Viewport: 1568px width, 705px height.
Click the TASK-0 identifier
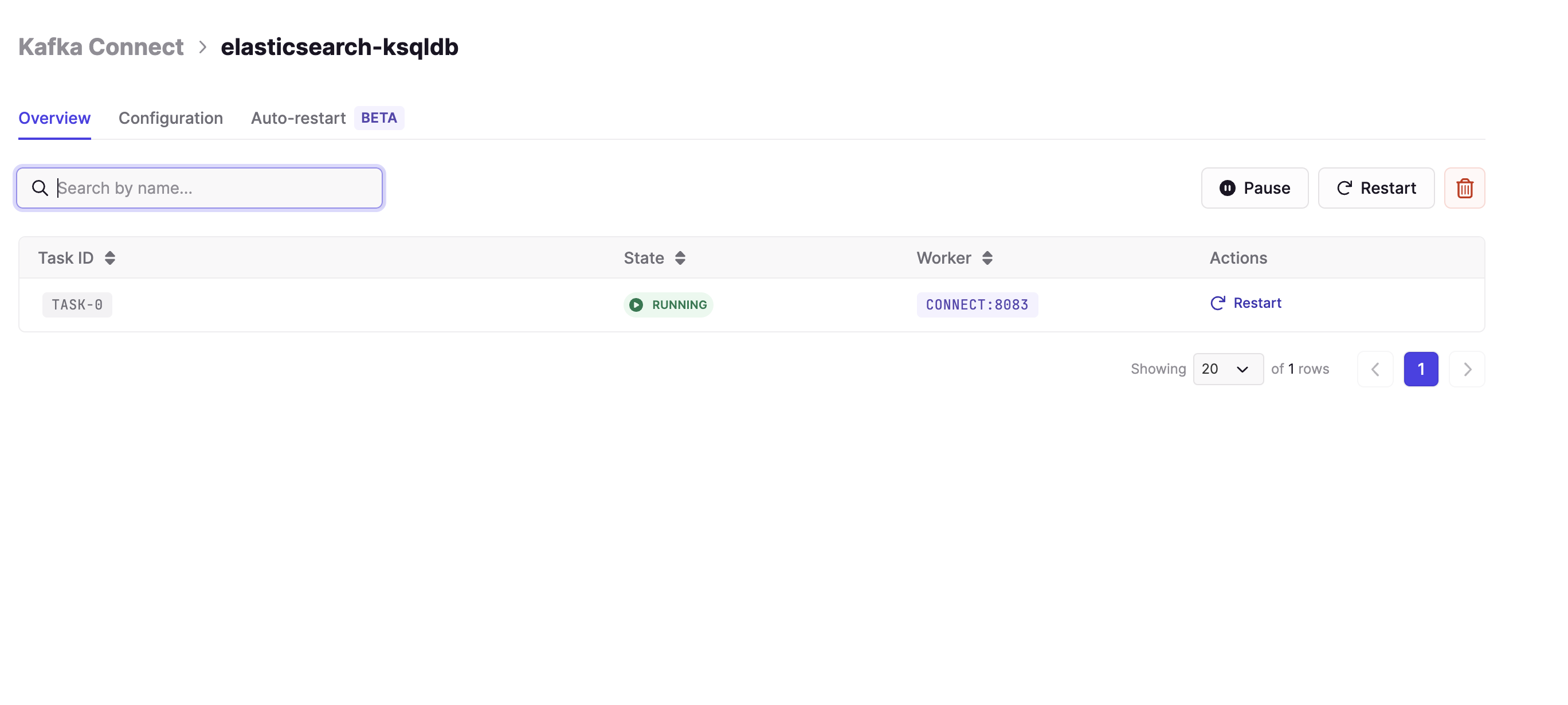pos(77,304)
